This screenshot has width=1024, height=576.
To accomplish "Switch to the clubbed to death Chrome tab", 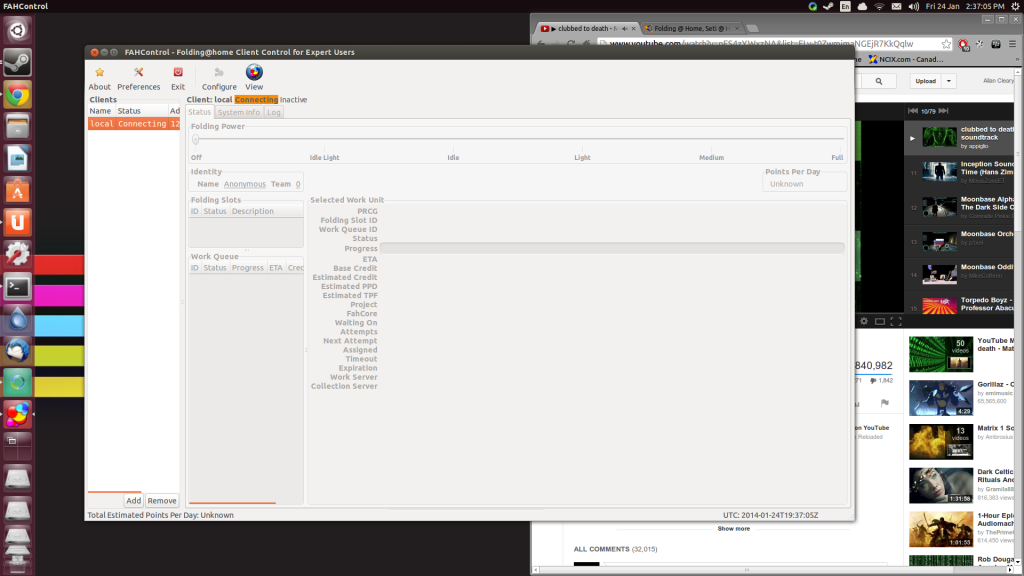I will [586, 29].
